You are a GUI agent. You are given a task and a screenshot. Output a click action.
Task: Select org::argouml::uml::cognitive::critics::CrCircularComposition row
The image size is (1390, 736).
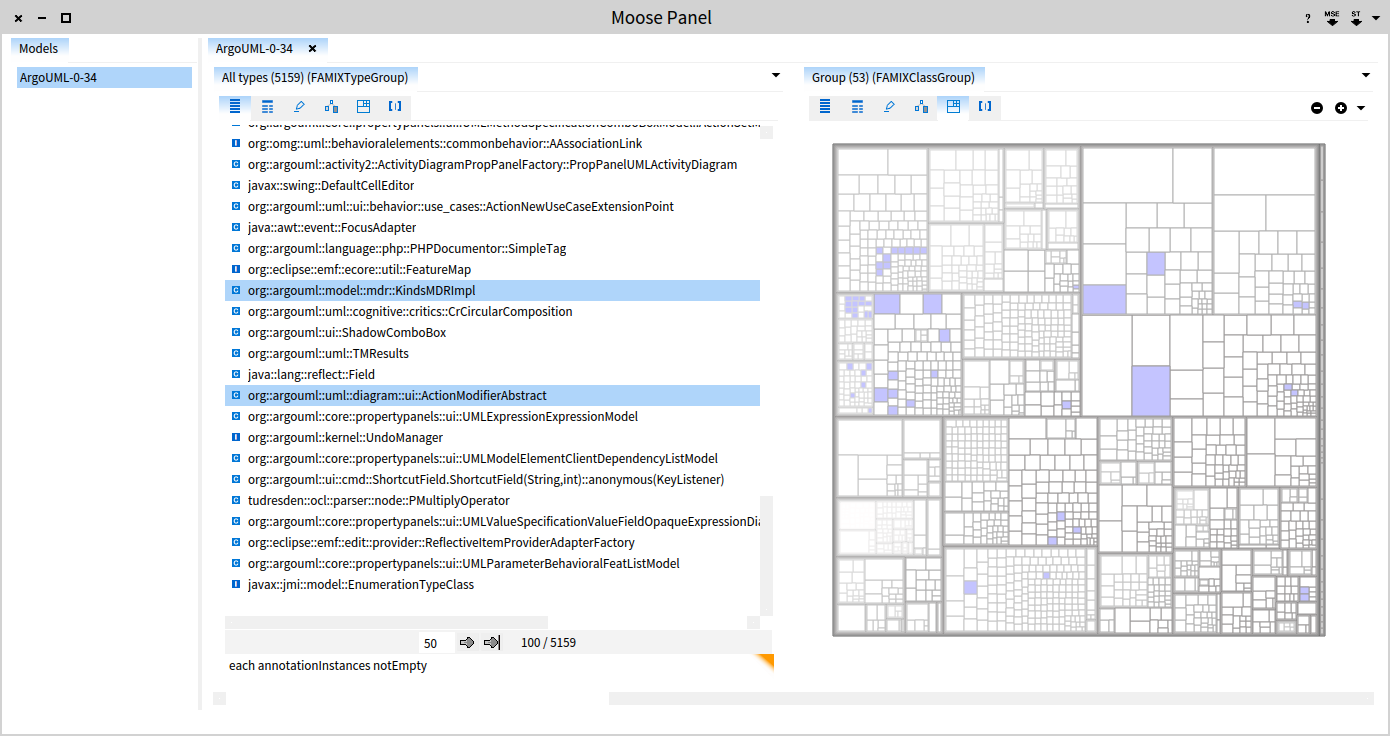[492, 311]
